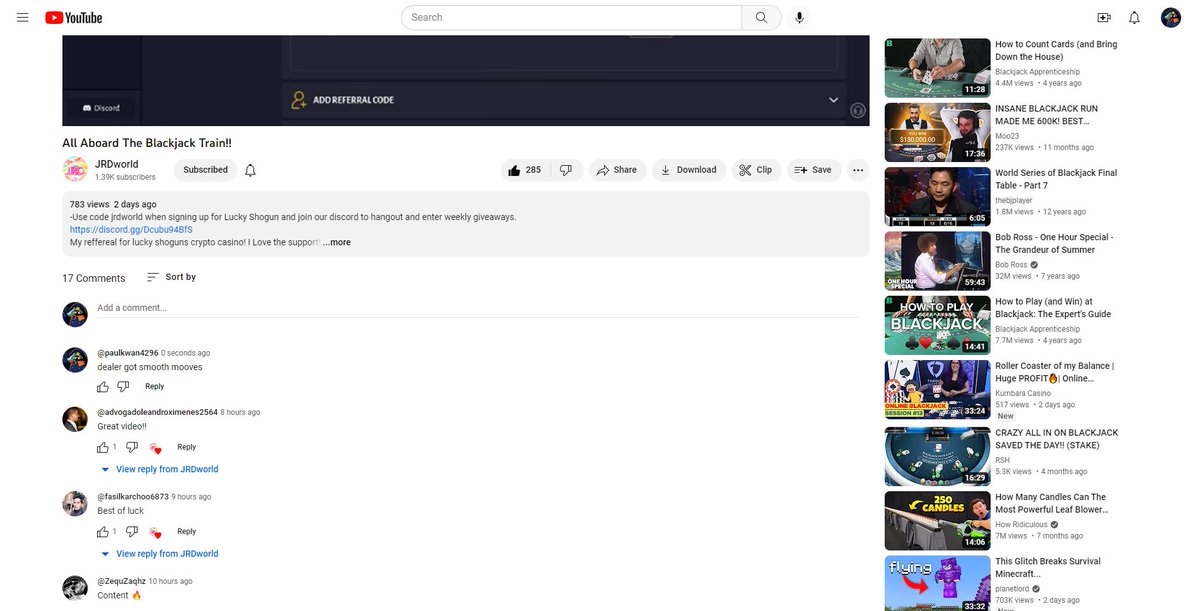This screenshot has height=611, width=1200.
Task: Like the 'Best of luck' comment
Action: (103, 532)
